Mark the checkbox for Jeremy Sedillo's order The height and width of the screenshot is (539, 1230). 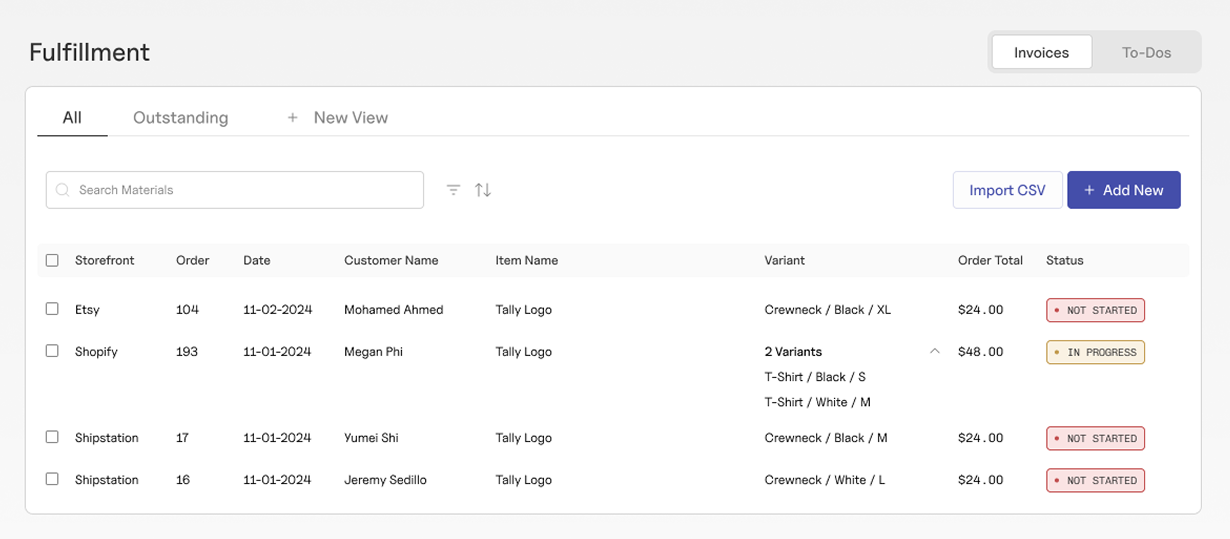pyautogui.click(x=52, y=479)
